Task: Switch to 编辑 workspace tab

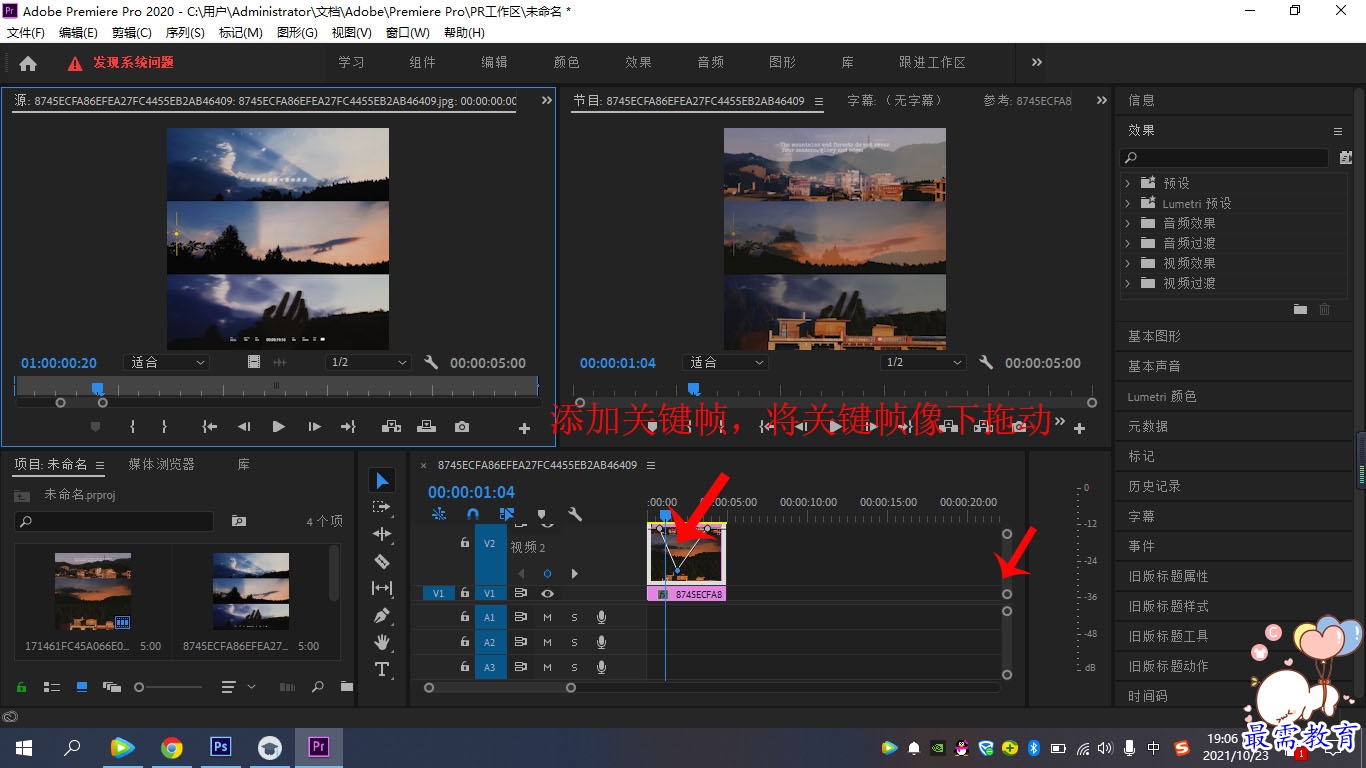Action: click(x=494, y=62)
